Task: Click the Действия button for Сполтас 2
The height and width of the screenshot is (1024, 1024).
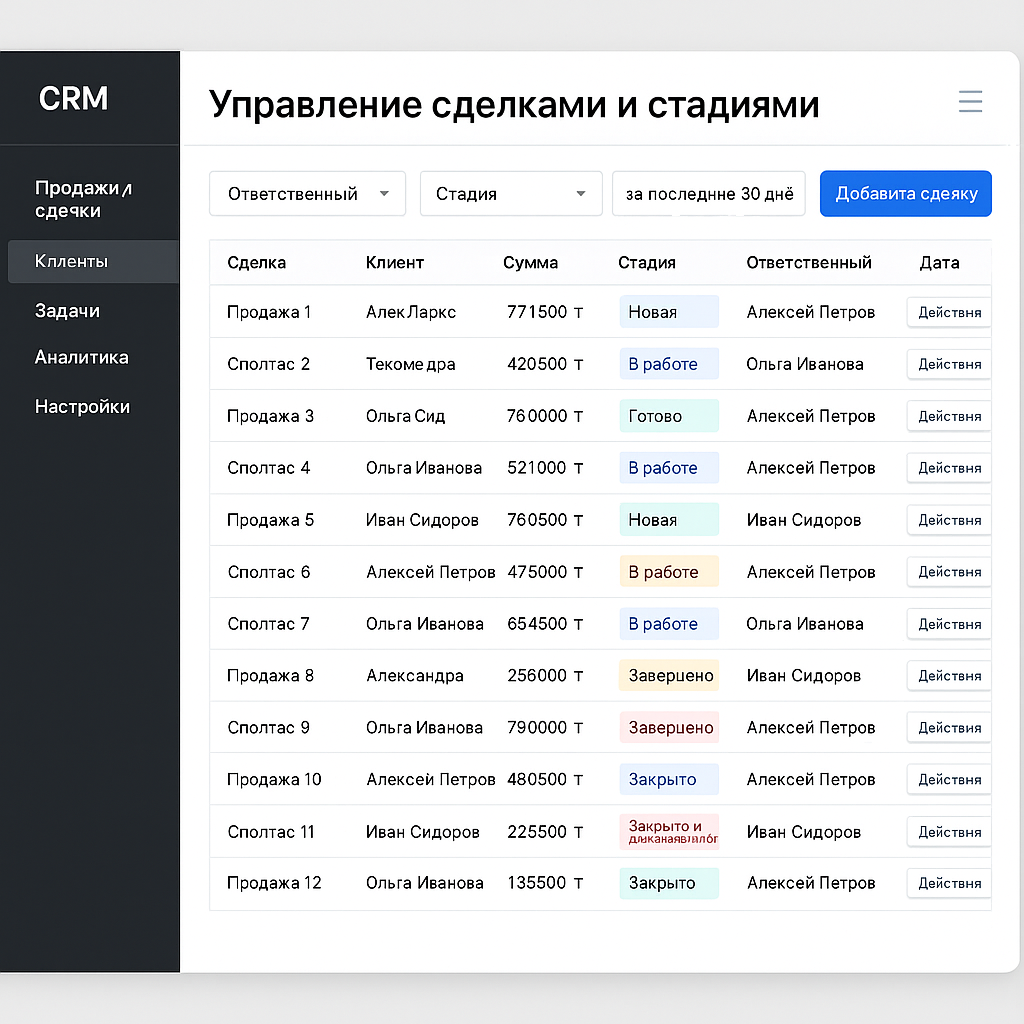Action: [949, 364]
